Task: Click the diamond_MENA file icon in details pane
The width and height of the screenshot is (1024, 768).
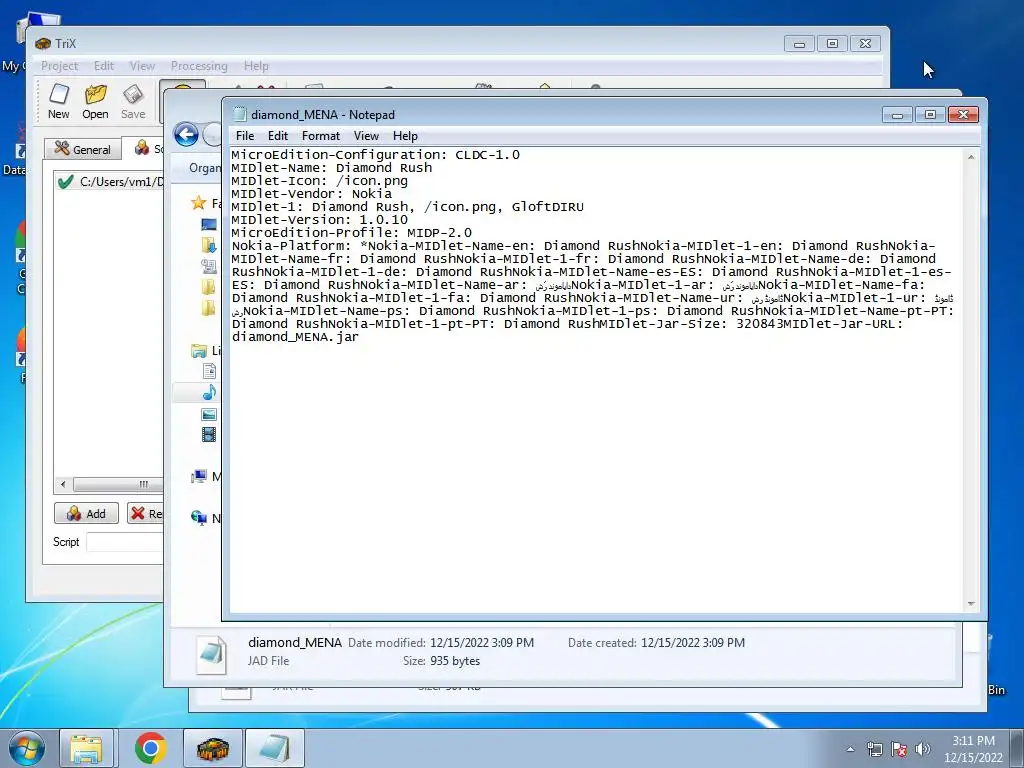Action: point(212,654)
